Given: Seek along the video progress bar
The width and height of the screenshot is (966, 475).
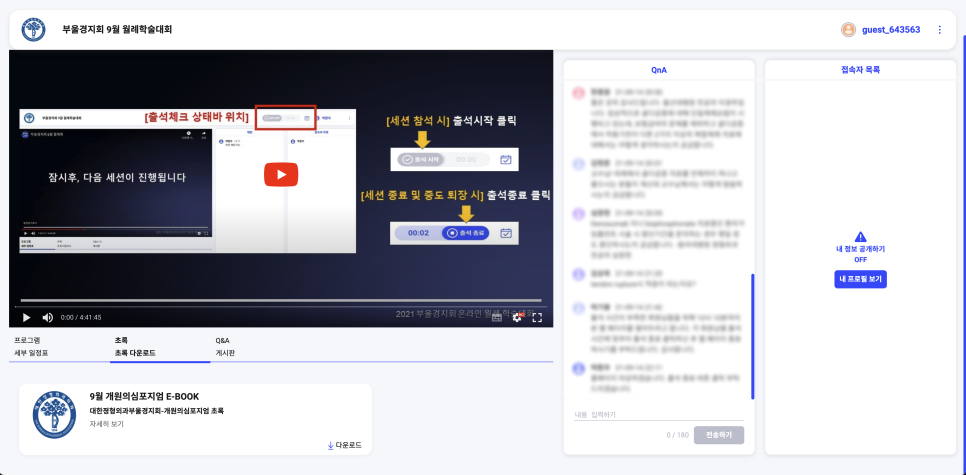Looking at the screenshot, I should 281,306.
